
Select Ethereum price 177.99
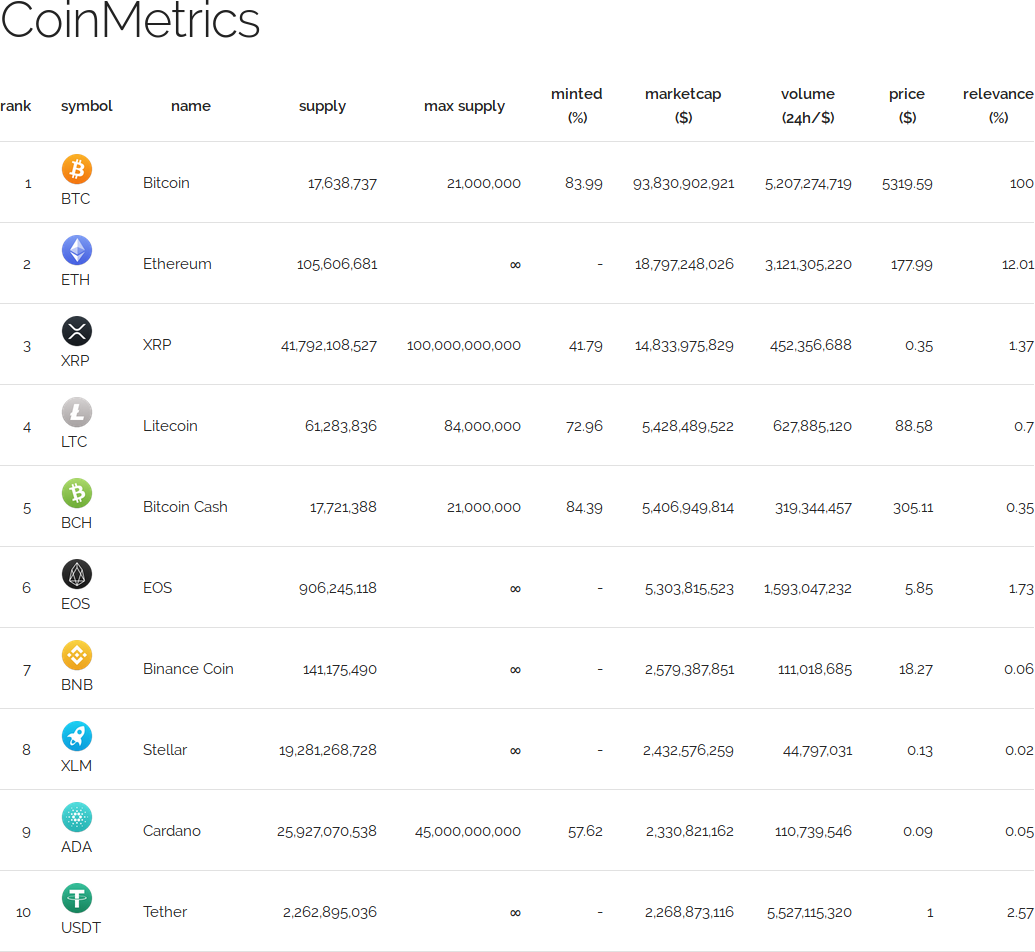[x=912, y=265]
